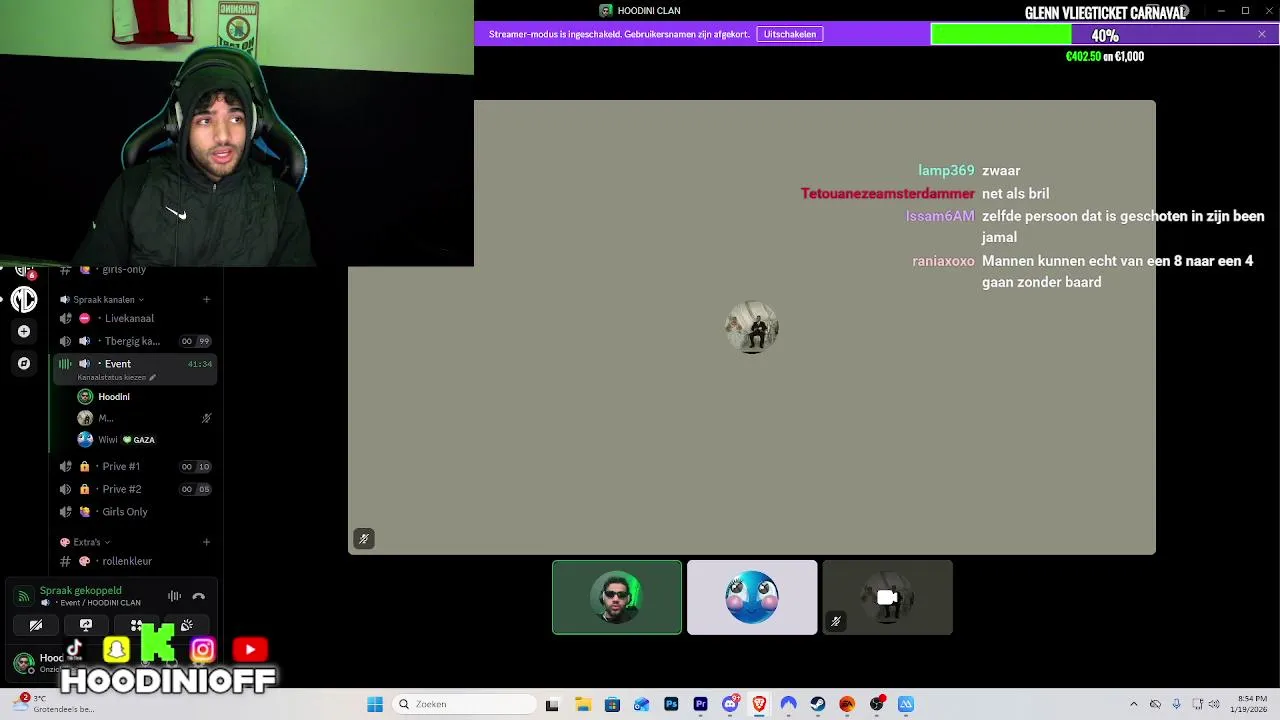
Task: Collapse the Extra's category
Action: coord(87,542)
